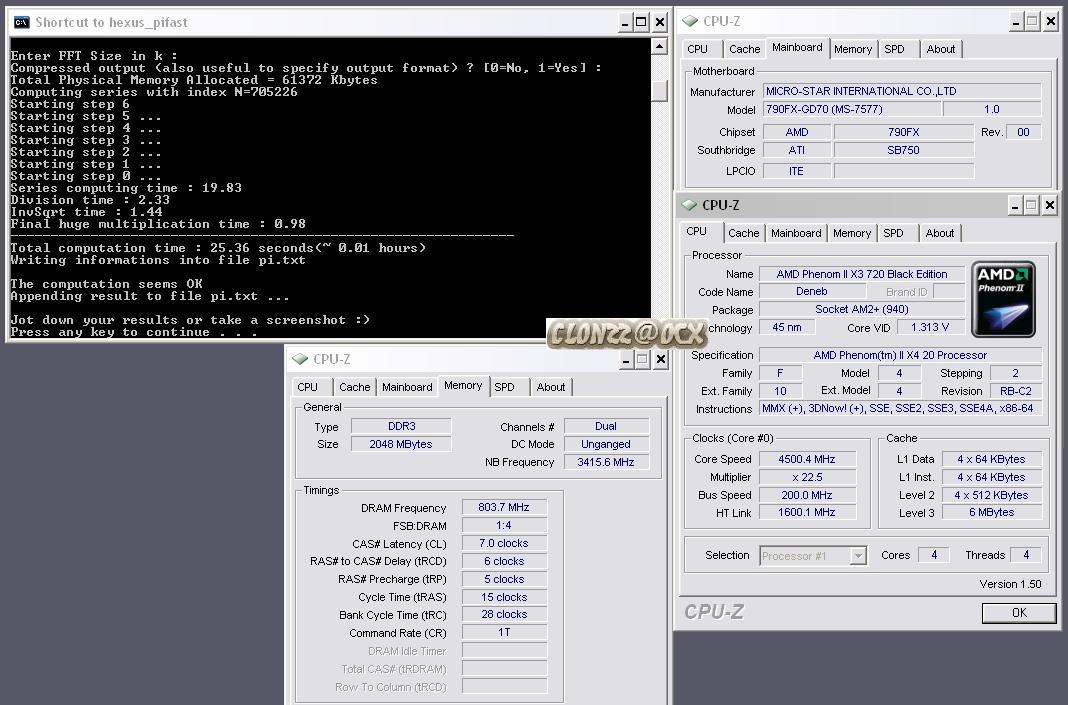The image size is (1068, 705).
Task: Click manufacturer MICRO-STAR INTERNATIONAL field
Action: click(902, 91)
